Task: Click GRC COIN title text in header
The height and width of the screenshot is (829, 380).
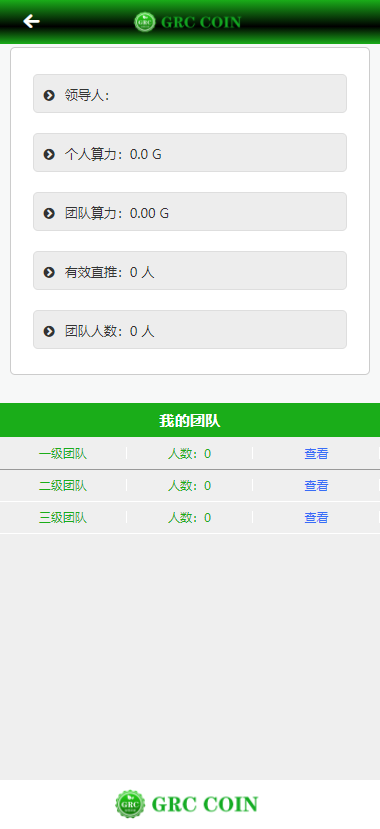Action: [201, 22]
